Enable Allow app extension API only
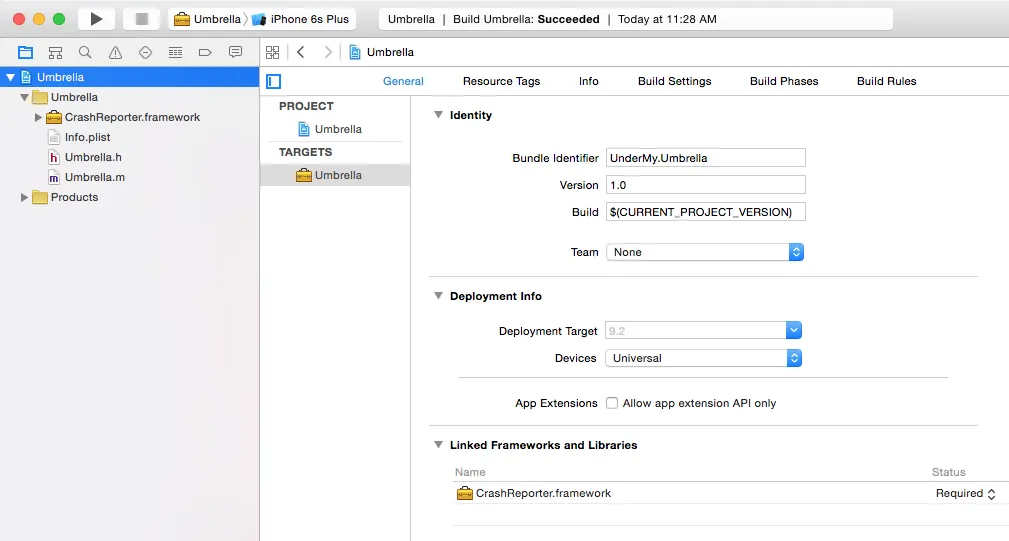 pyautogui.click(x=612, y=403)
